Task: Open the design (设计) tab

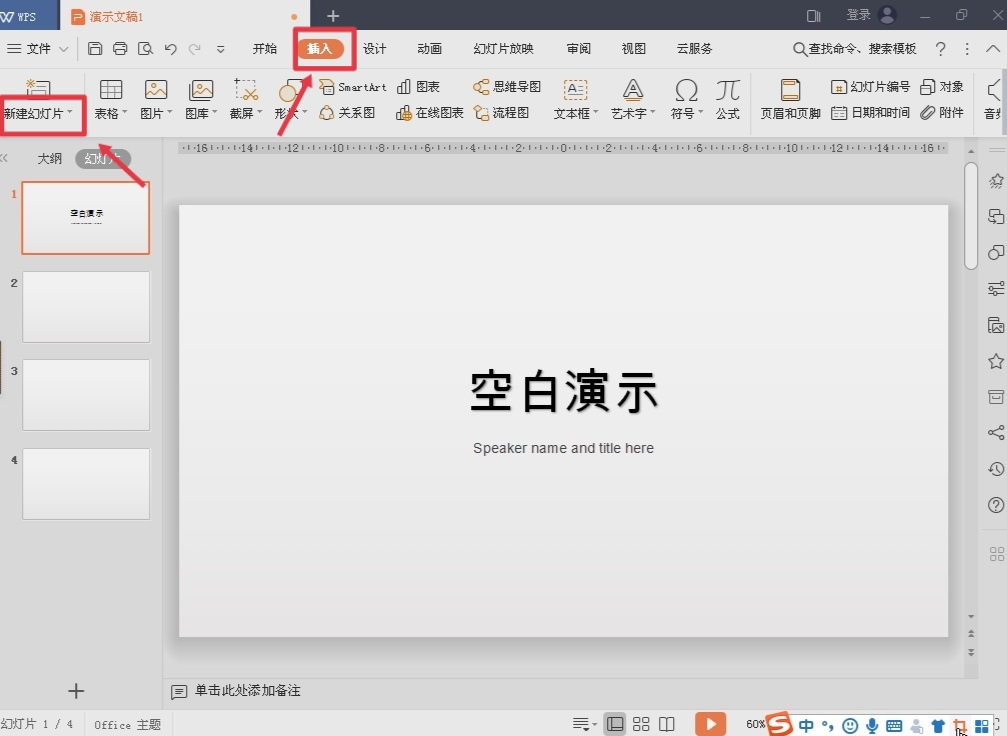Action: (374, 49)
